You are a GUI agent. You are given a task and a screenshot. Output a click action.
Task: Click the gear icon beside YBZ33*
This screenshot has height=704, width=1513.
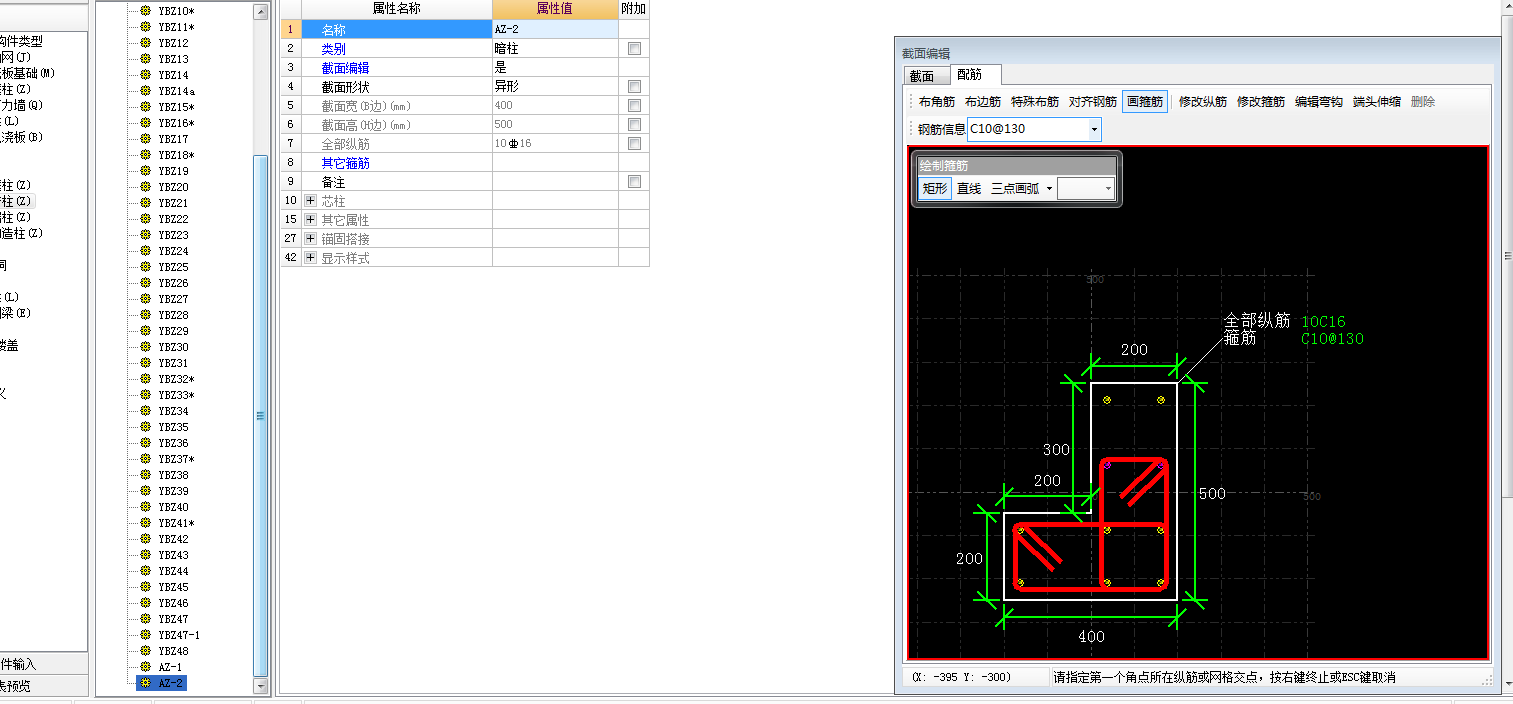coord(145,395)
